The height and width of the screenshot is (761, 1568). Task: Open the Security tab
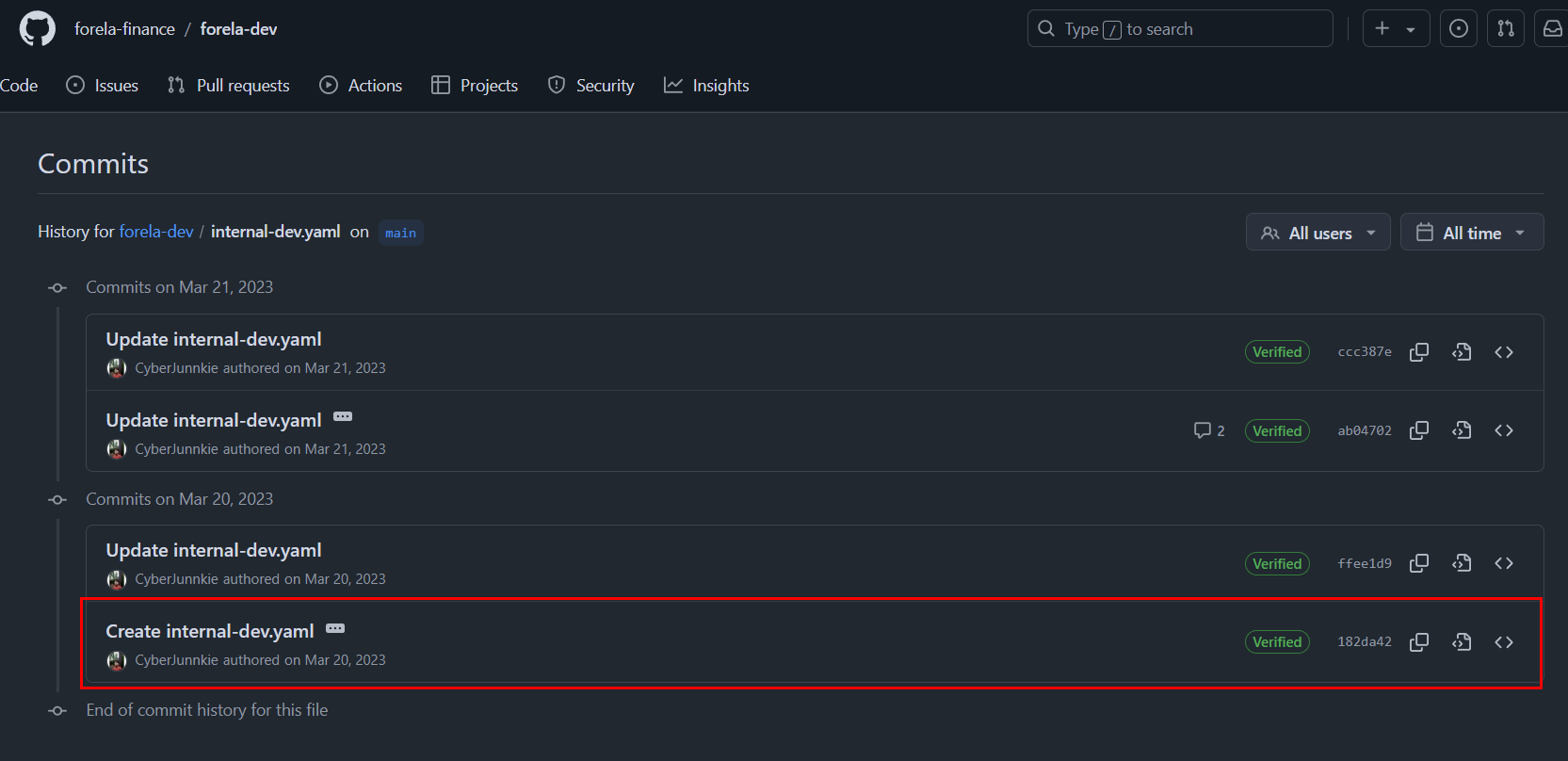[x=590, y=86]
